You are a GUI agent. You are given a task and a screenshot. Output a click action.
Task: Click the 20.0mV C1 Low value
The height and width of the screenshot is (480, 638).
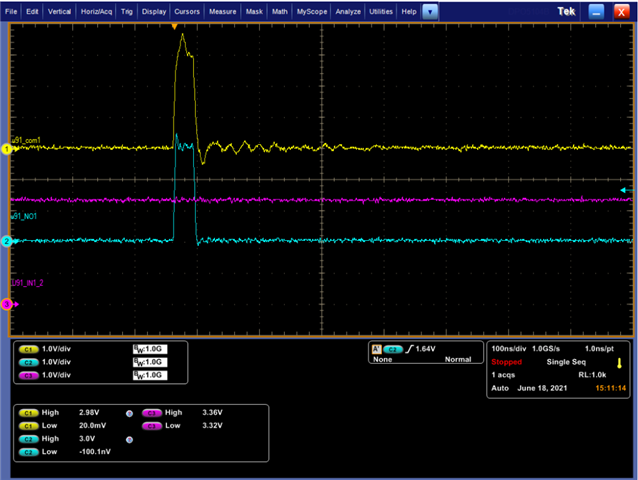pyautogui.click(x=92, y=425)
